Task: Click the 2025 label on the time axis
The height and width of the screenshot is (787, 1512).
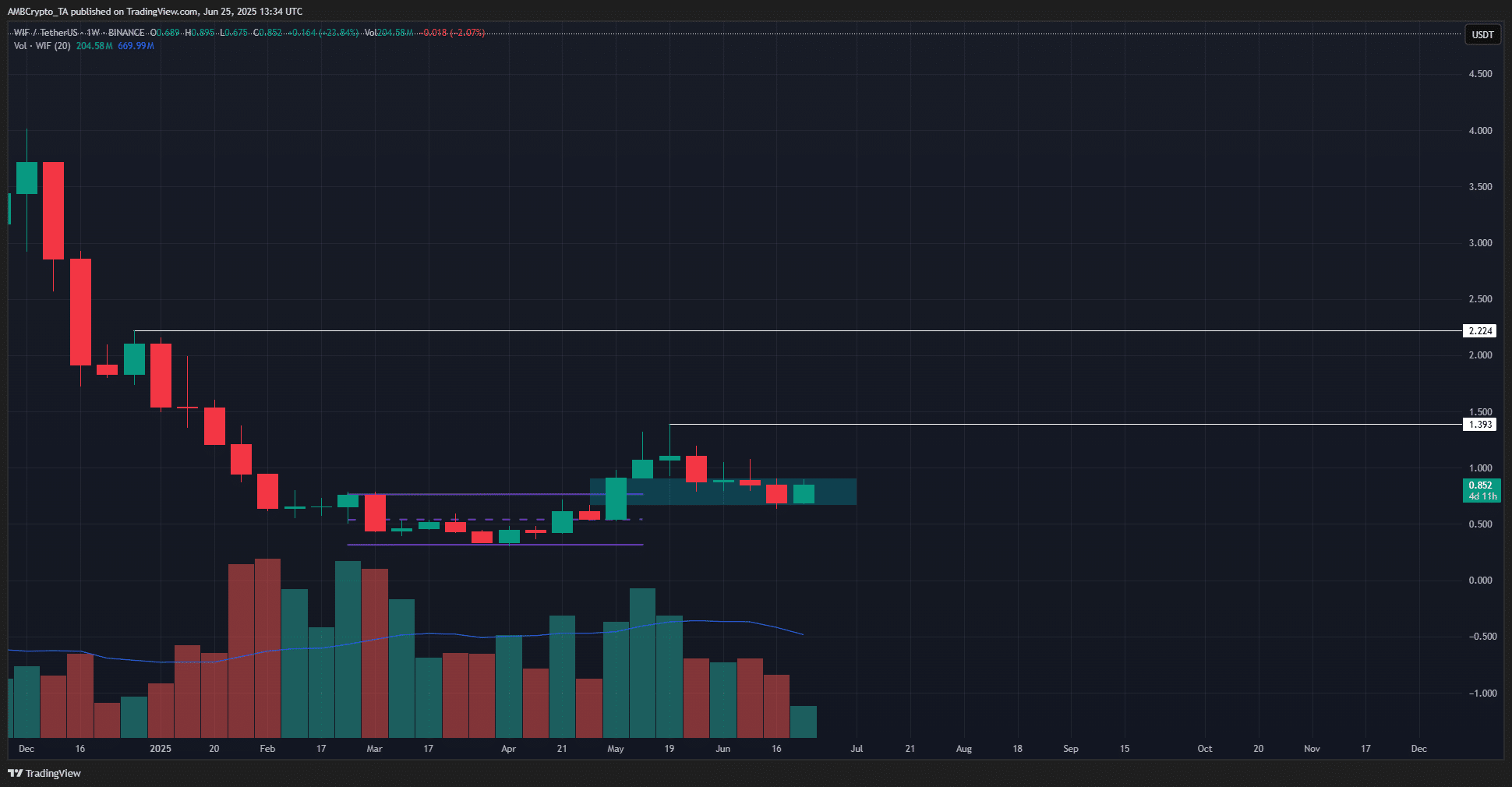Action: (x=160, y=748)
